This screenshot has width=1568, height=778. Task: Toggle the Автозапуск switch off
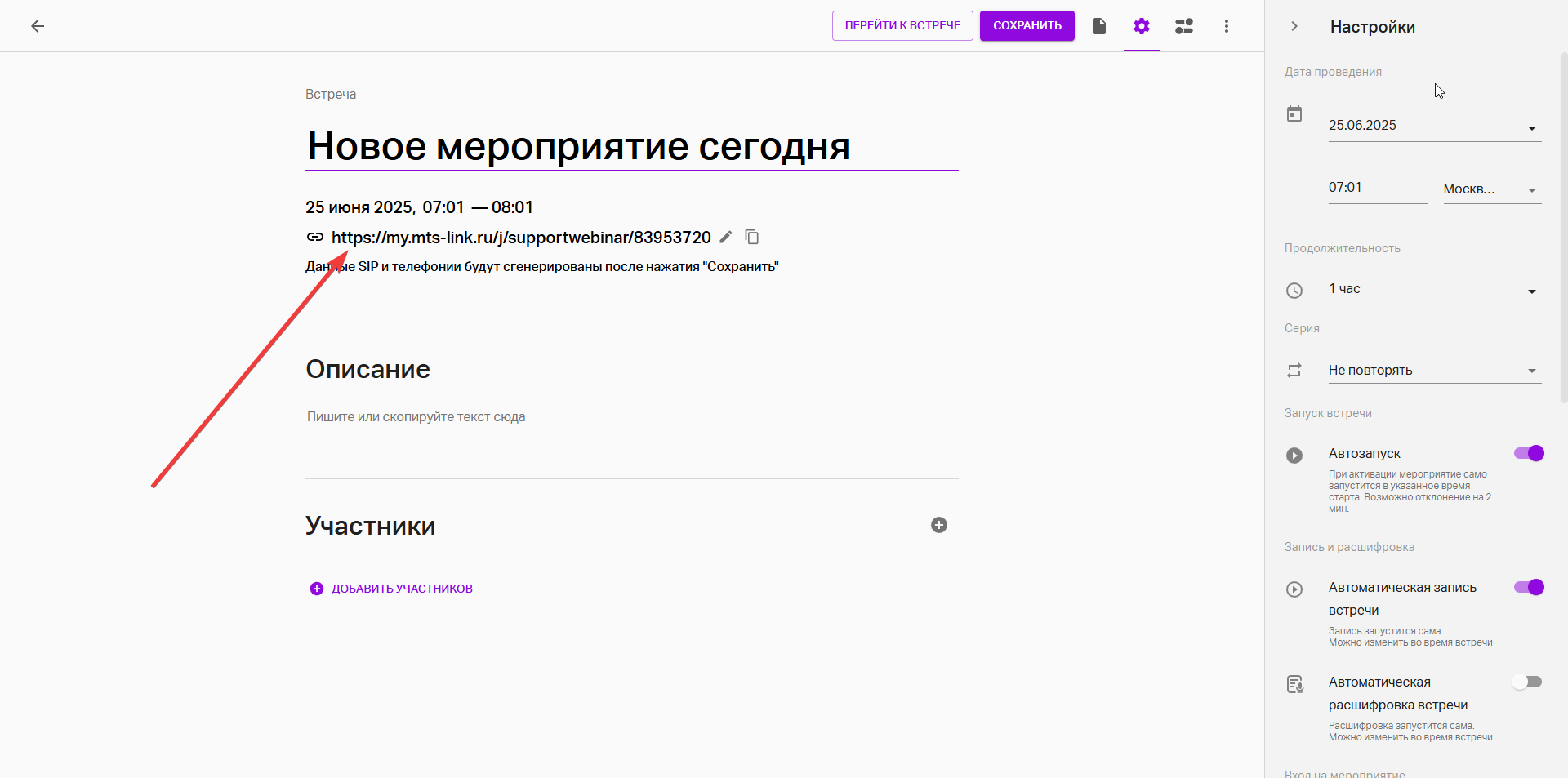pos(1529,453)
